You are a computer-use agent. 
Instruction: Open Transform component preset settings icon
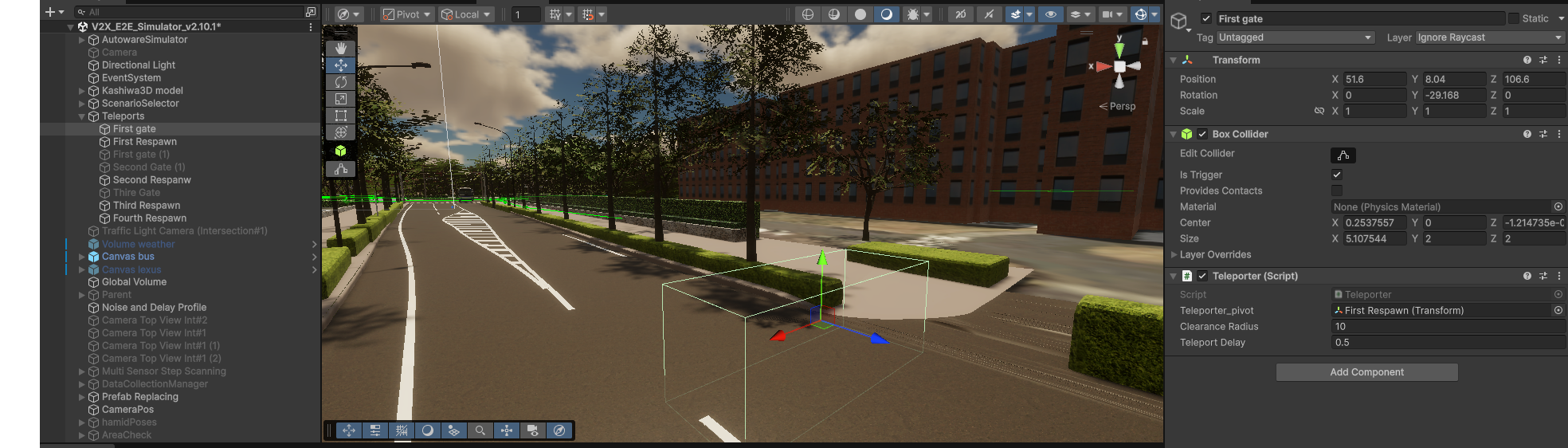point(1543,60)
